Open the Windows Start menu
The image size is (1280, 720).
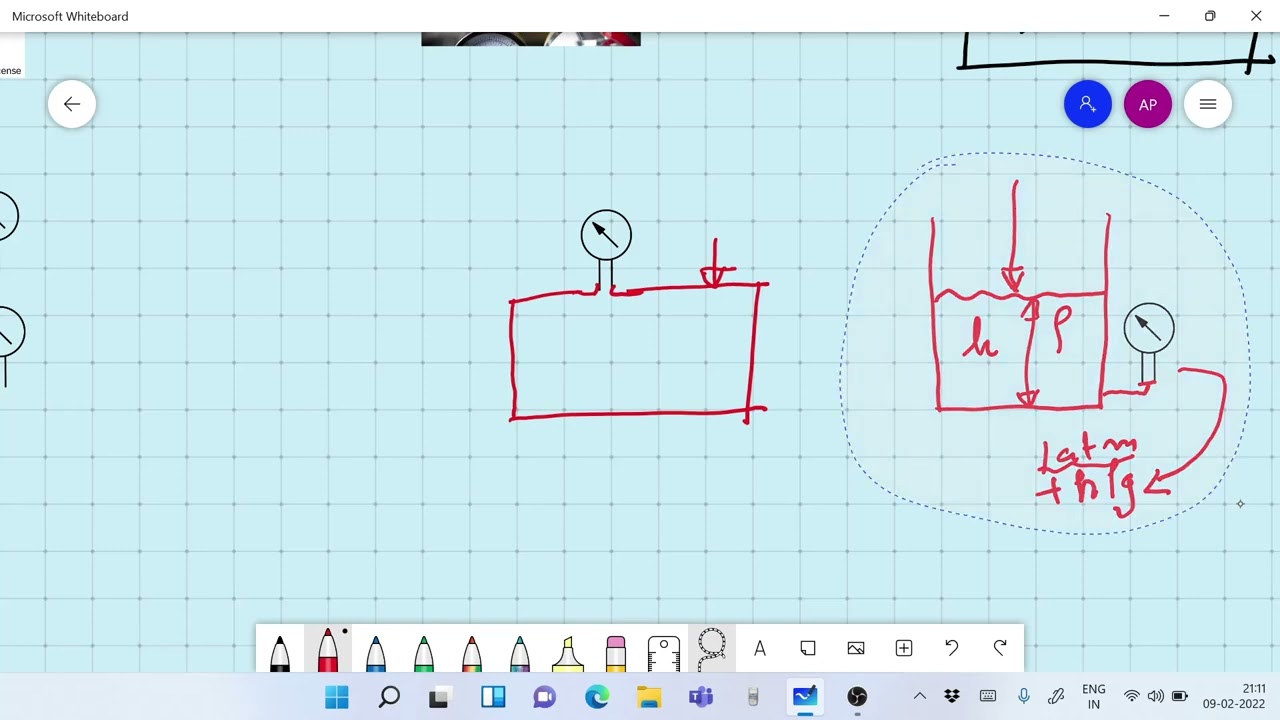pyautogui.click(x=337, y=697)
